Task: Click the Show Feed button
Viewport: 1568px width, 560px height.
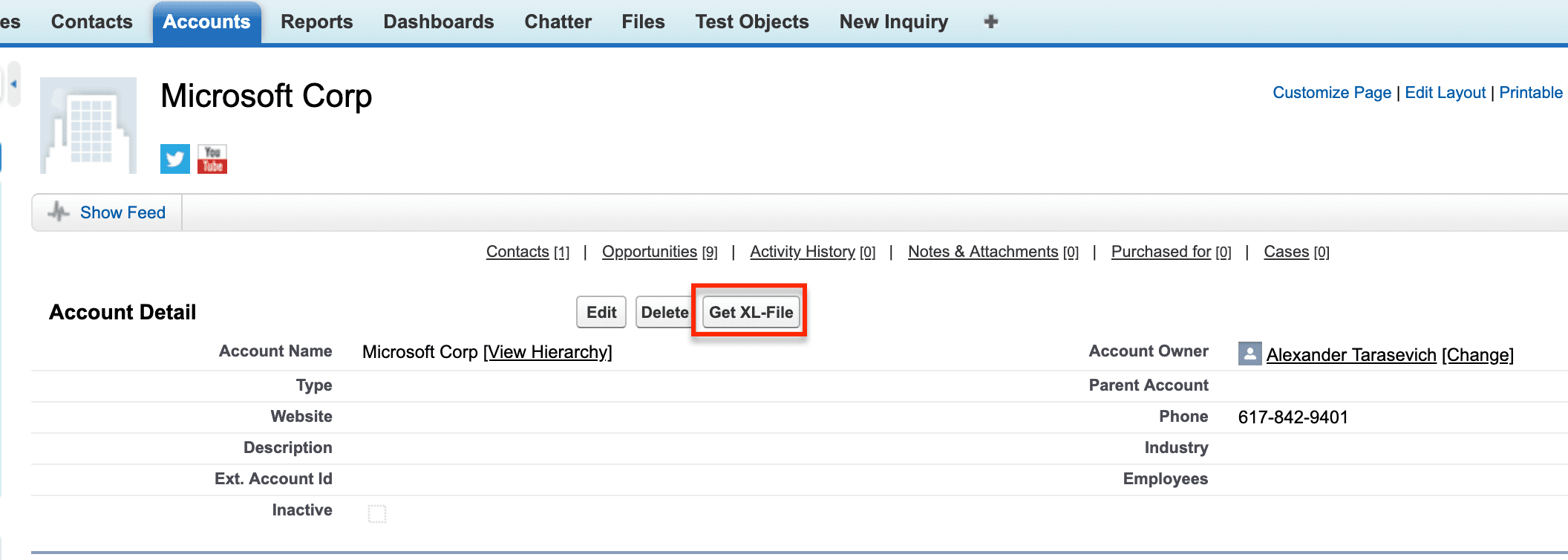Action: (107, 212)
